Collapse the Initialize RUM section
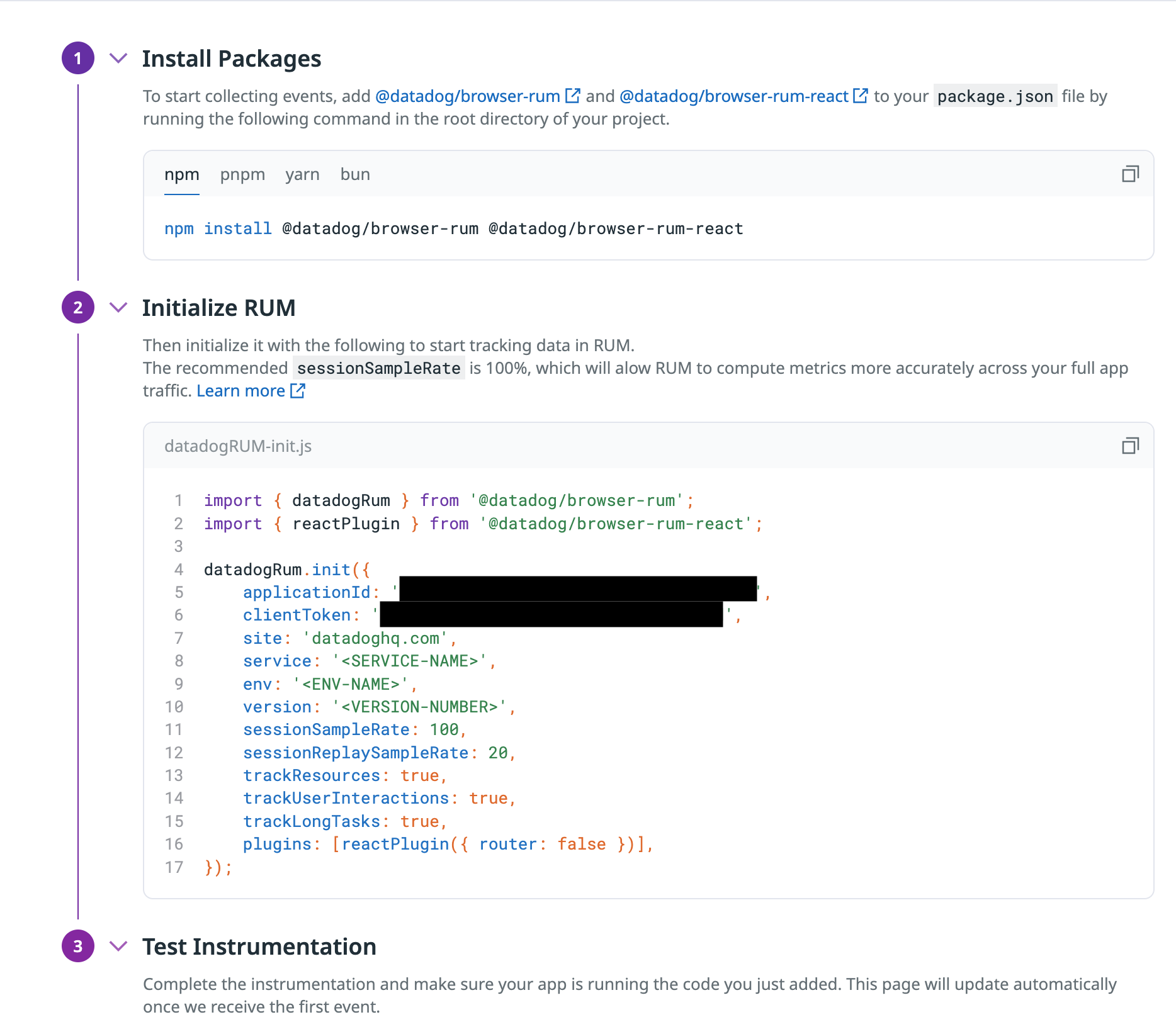The image size is (1176, 1017). [118, 308]
